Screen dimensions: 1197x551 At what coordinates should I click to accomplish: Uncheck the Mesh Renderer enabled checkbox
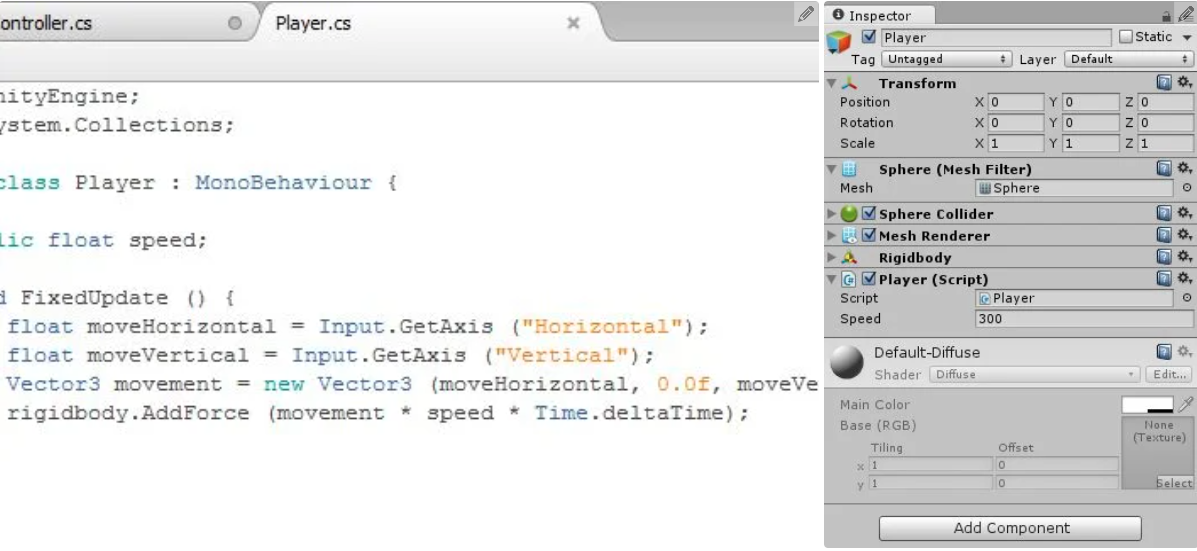(x=868, y=236)
